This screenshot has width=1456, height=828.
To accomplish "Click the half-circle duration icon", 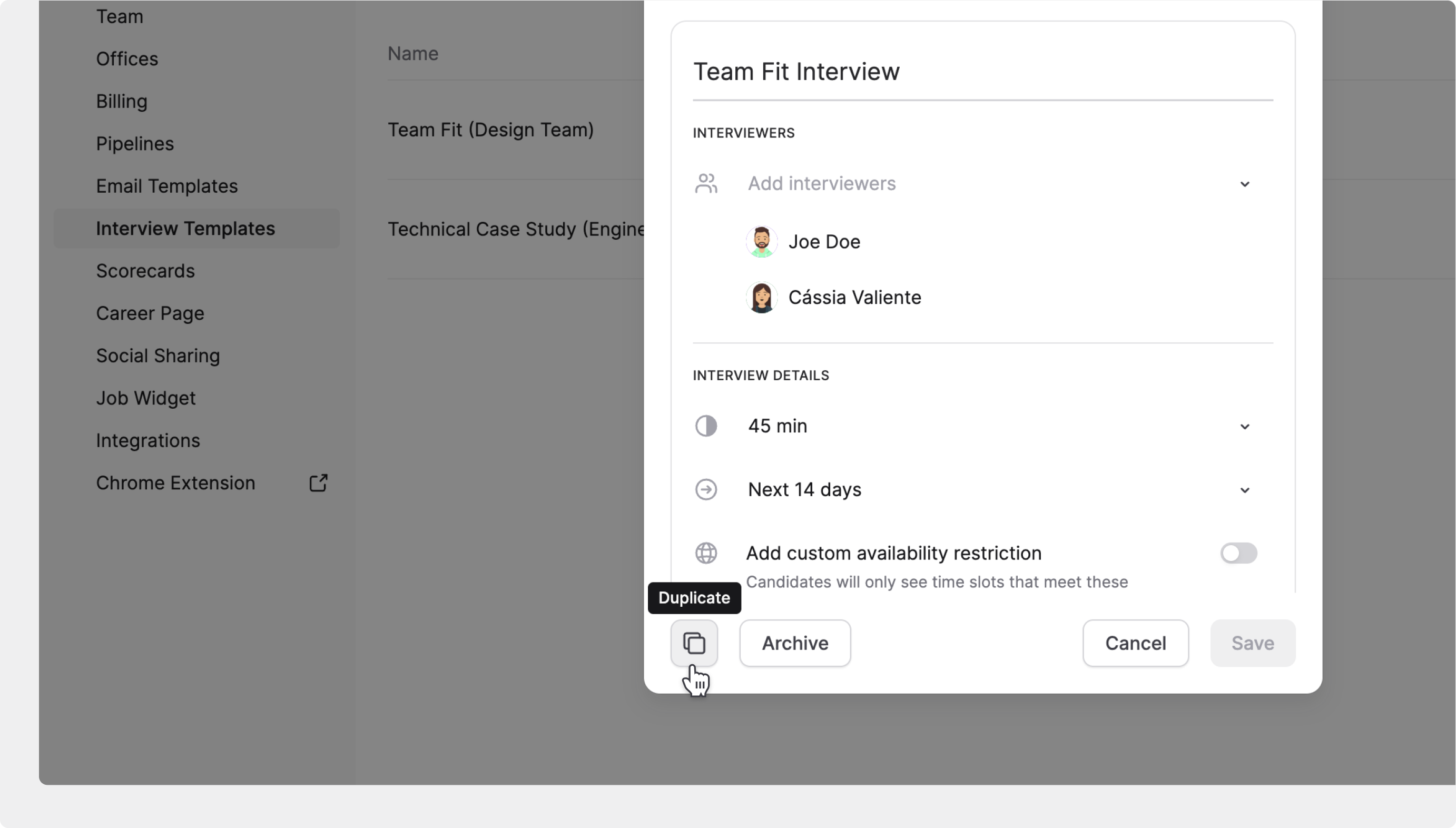I will click(706, 426).
